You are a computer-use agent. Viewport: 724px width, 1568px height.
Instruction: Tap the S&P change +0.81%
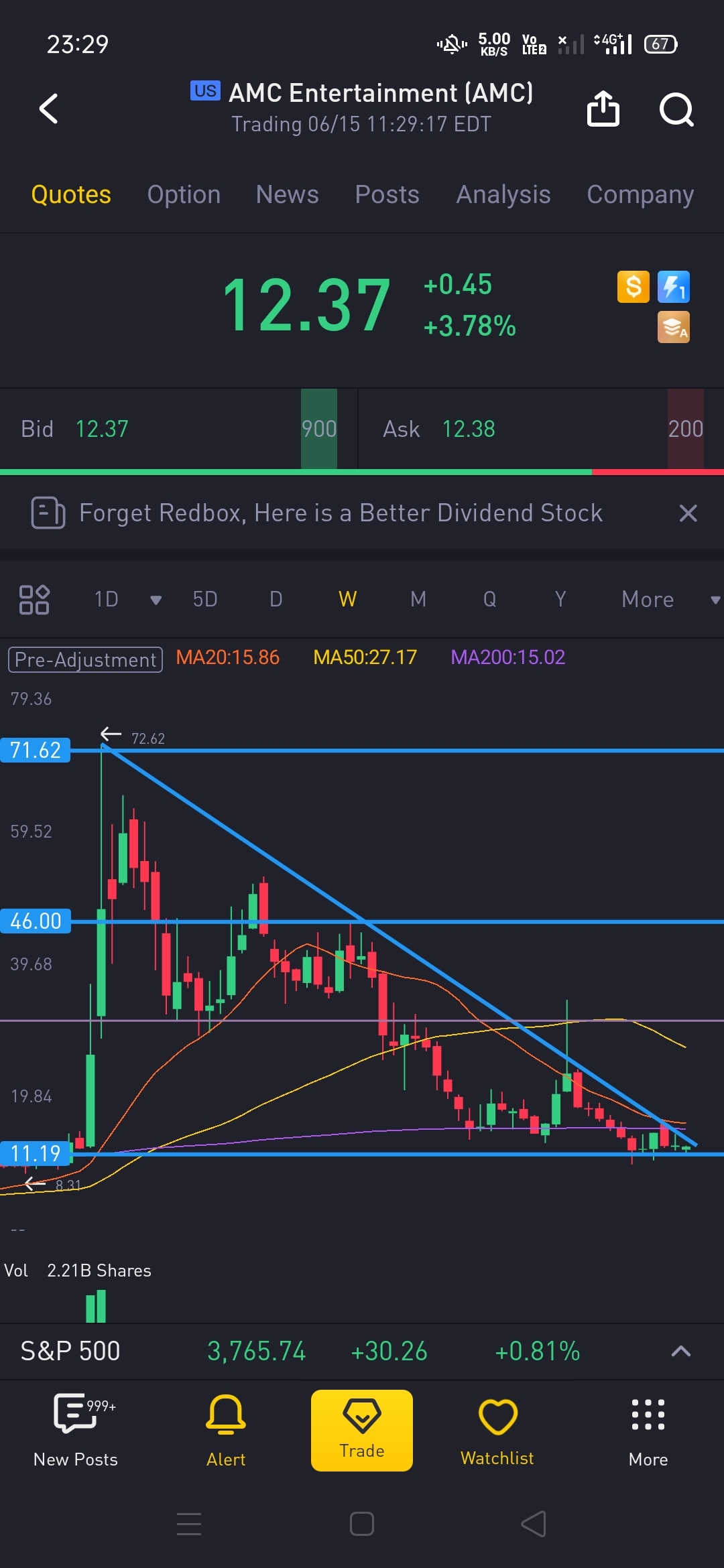pos(538,1351)
